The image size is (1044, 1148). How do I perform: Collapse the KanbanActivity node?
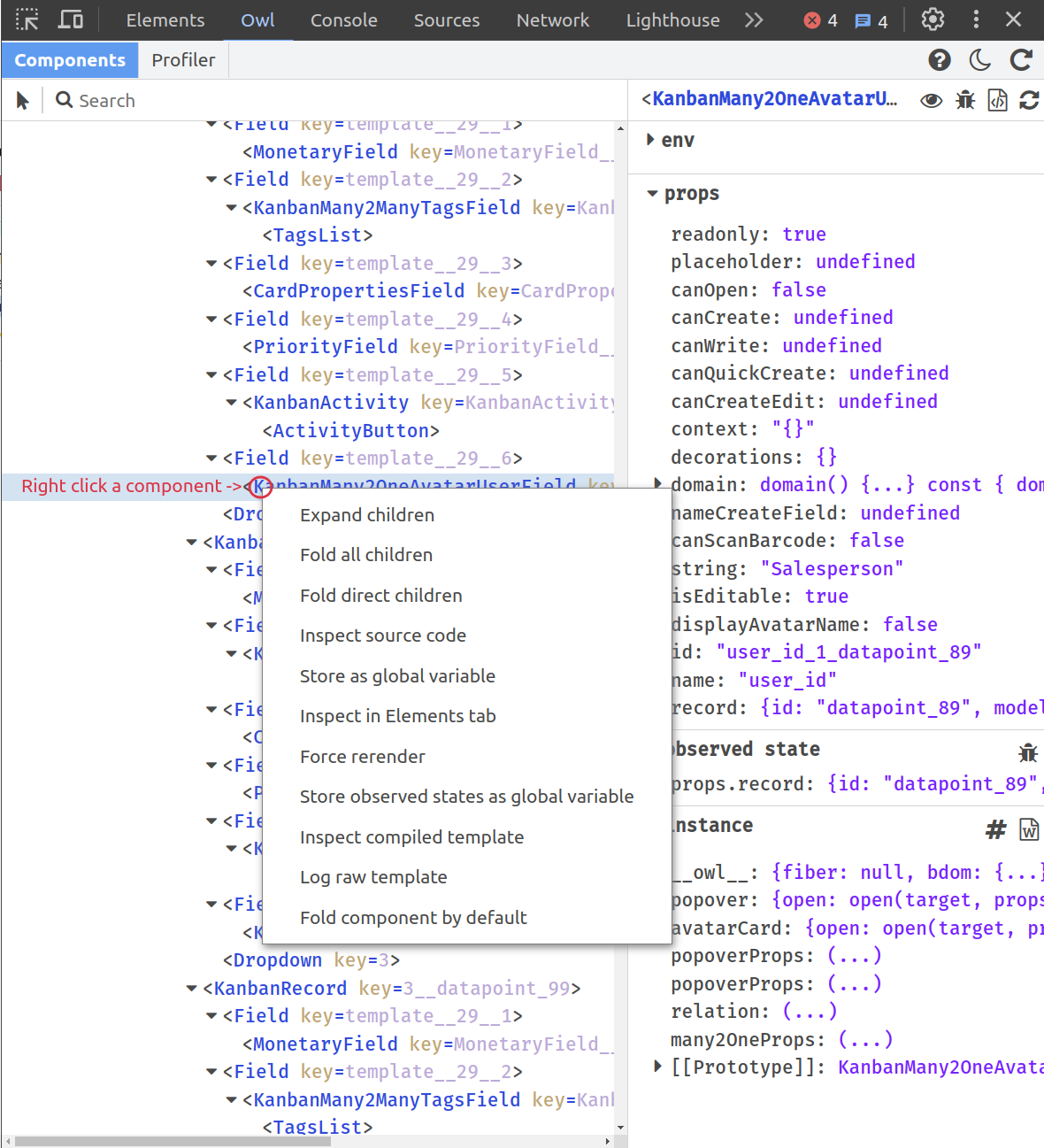tap(232, 403)
